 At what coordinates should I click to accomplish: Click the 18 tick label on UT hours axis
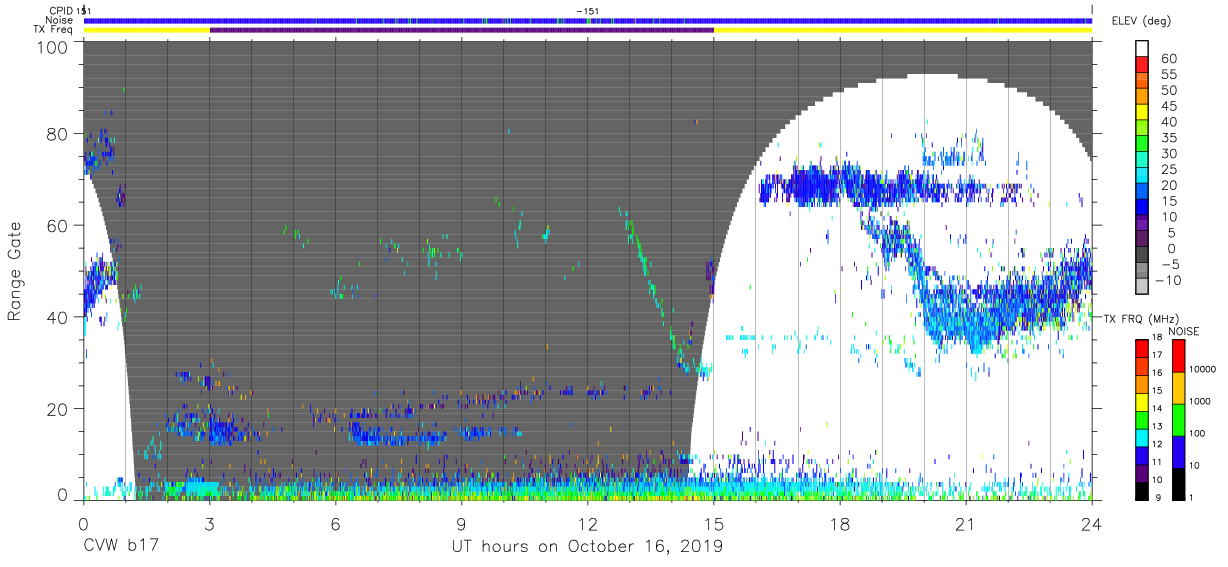tap(840, 524)
